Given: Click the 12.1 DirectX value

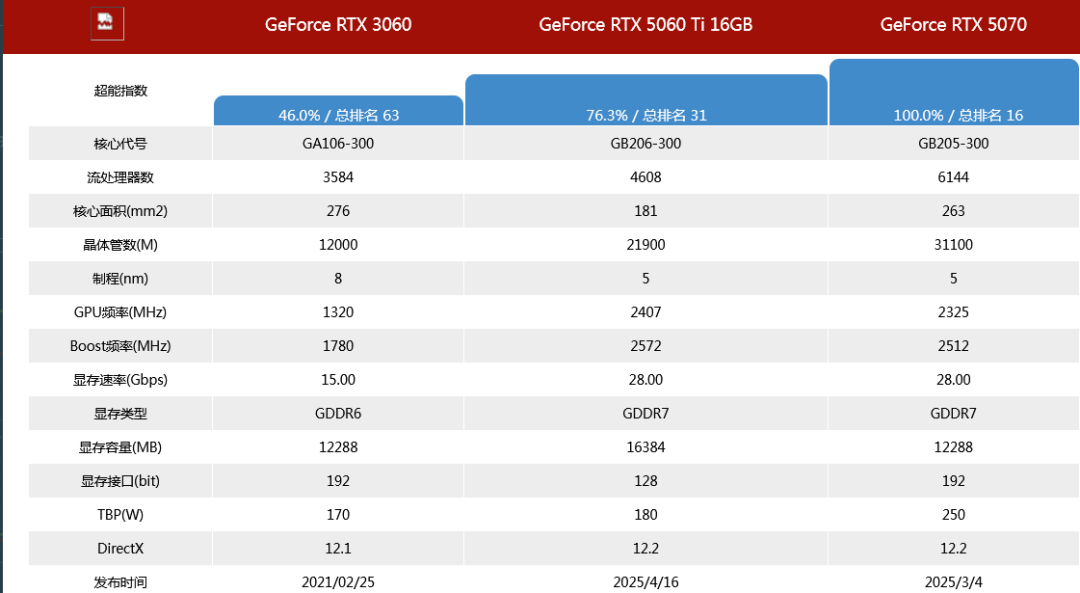Looking at the screenshot, I should [x=338, y=548].
